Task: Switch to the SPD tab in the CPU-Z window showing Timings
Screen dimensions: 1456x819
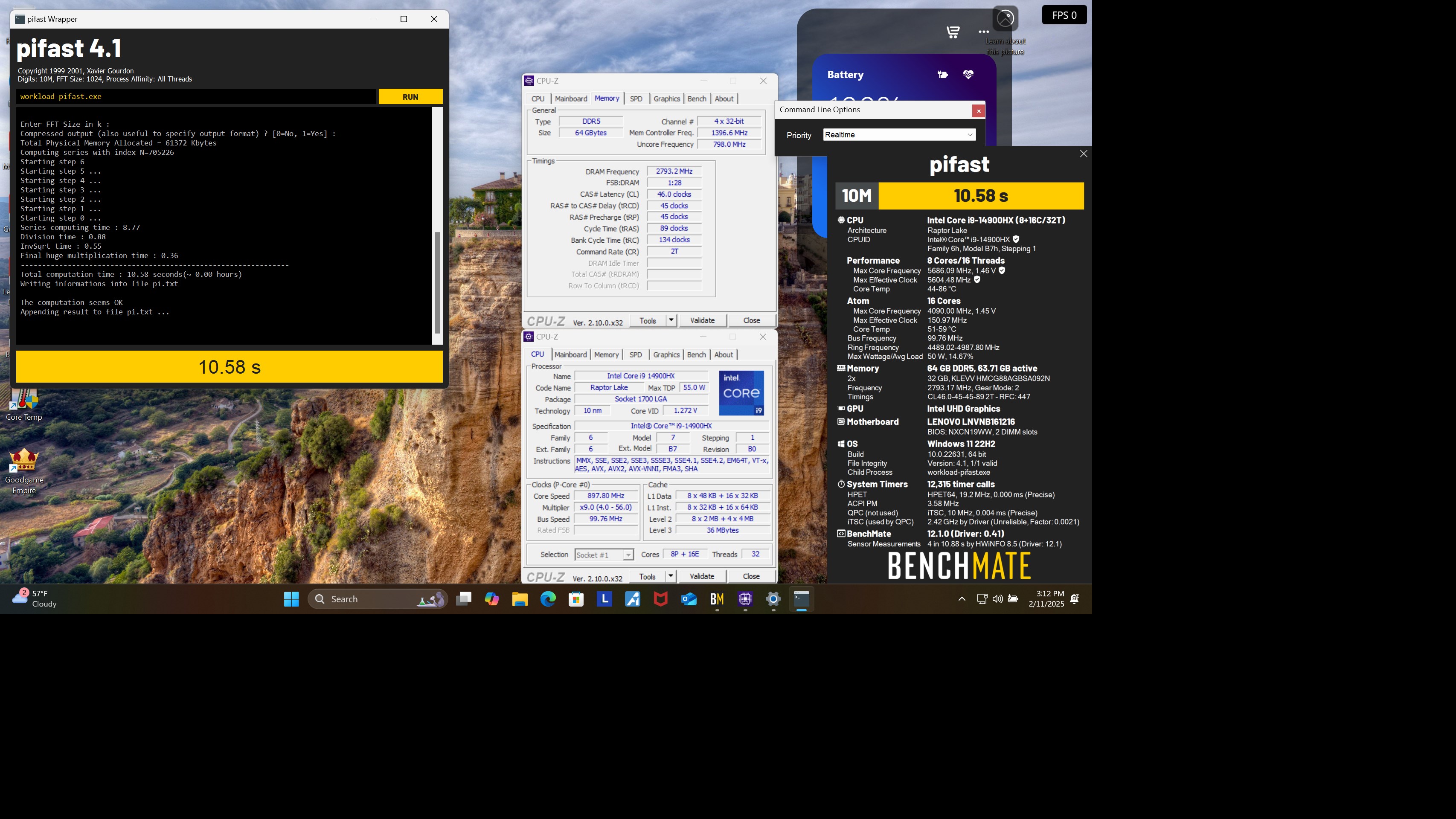Action: click(636, 99)
